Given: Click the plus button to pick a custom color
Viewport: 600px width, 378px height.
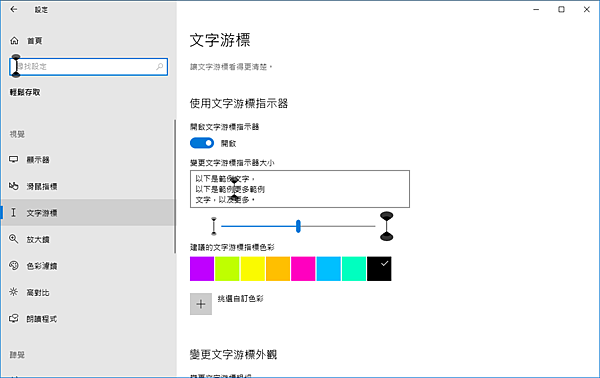Looking at the screenshot, I should pos(201,304).
